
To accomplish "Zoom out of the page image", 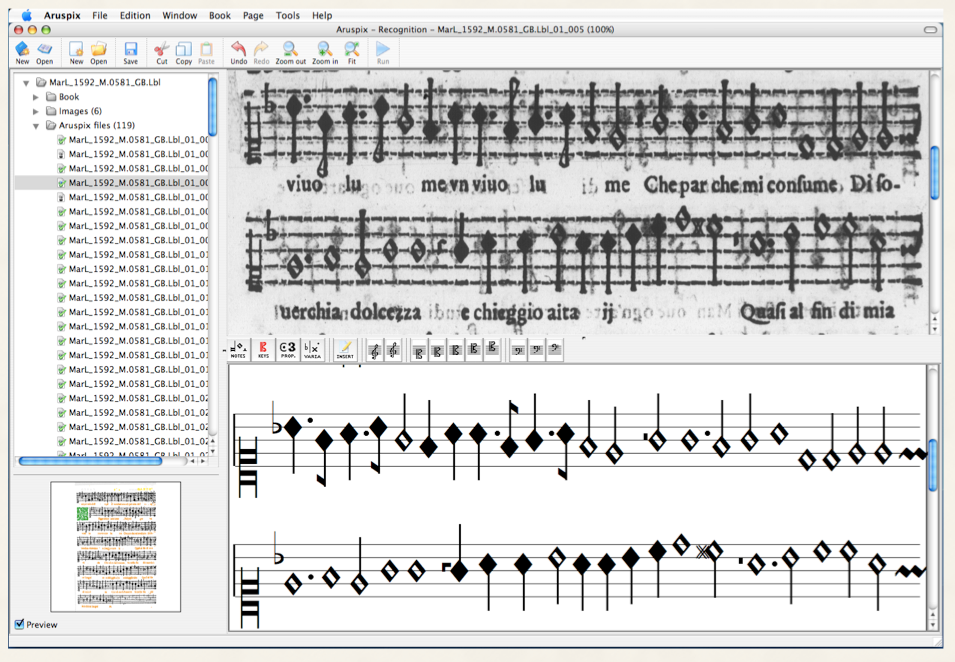I will pyautogui.click(x=291, y=52).
